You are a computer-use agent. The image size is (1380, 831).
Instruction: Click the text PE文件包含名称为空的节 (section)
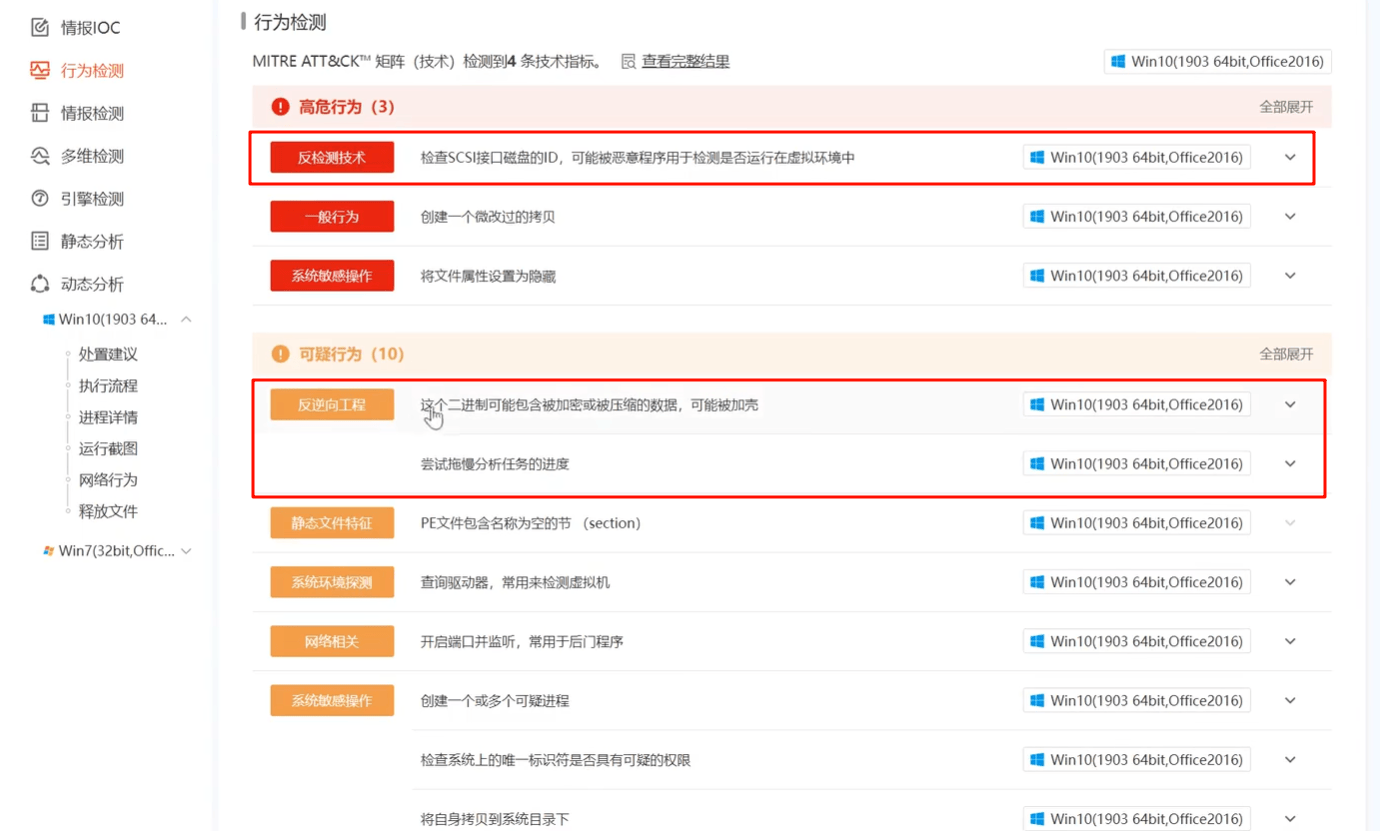click(x=531, y=523)
